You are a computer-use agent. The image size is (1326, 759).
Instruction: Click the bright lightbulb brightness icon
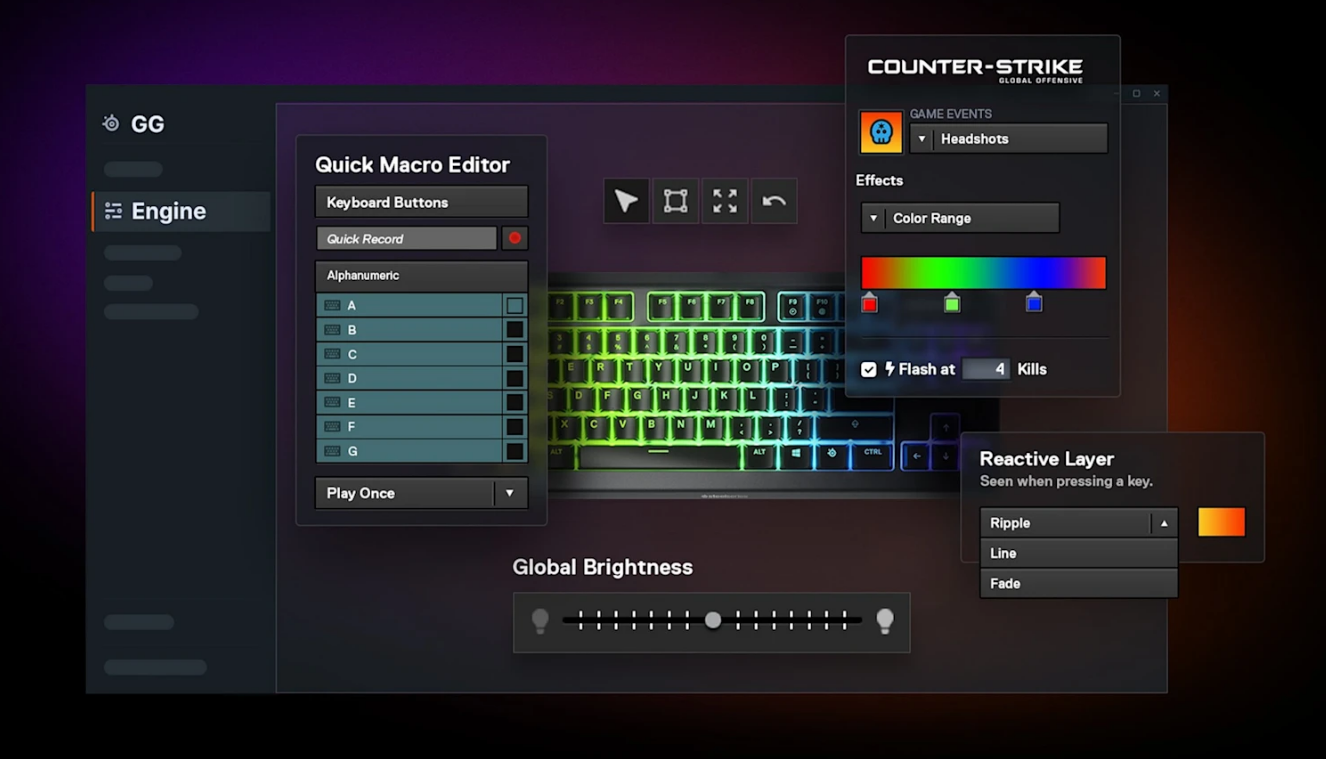(x=885, y=621)
